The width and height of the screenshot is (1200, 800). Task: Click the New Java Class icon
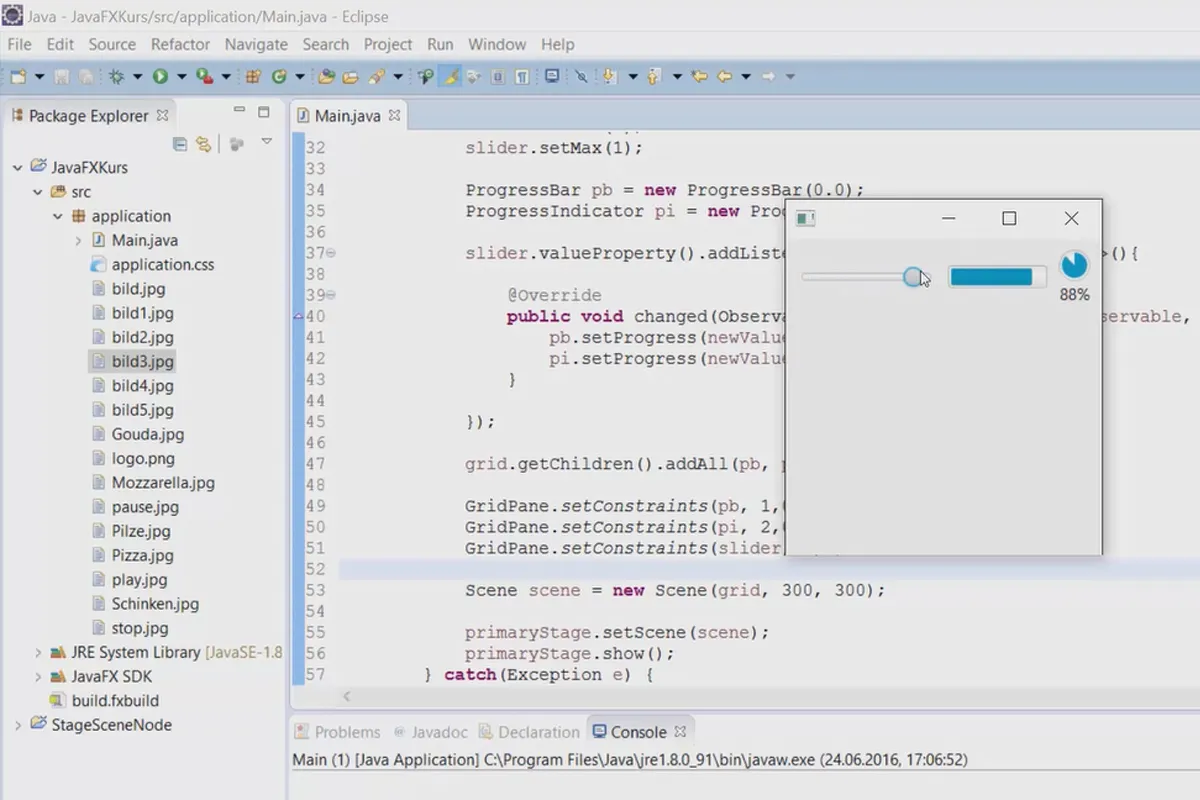point(279,76)
